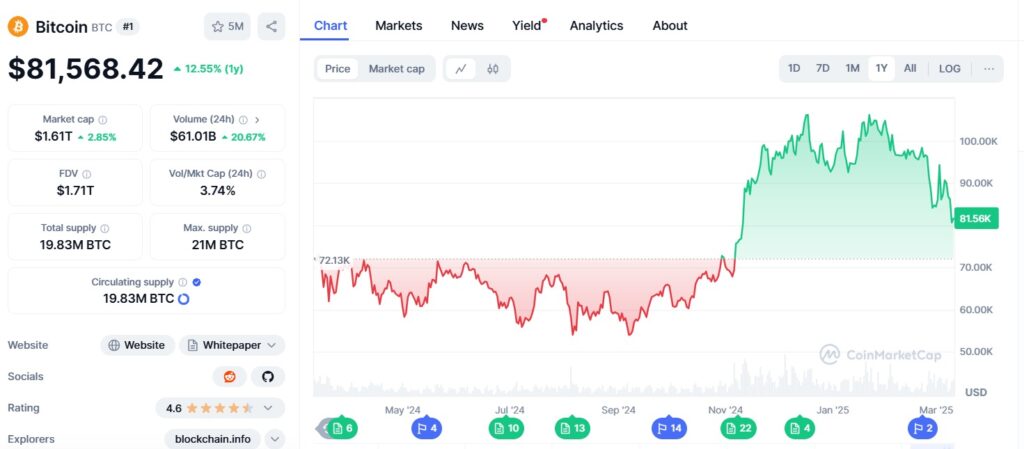Expand the Rating chevron
This screenshot has height=449, width=1024.
(x=268, y=408)
